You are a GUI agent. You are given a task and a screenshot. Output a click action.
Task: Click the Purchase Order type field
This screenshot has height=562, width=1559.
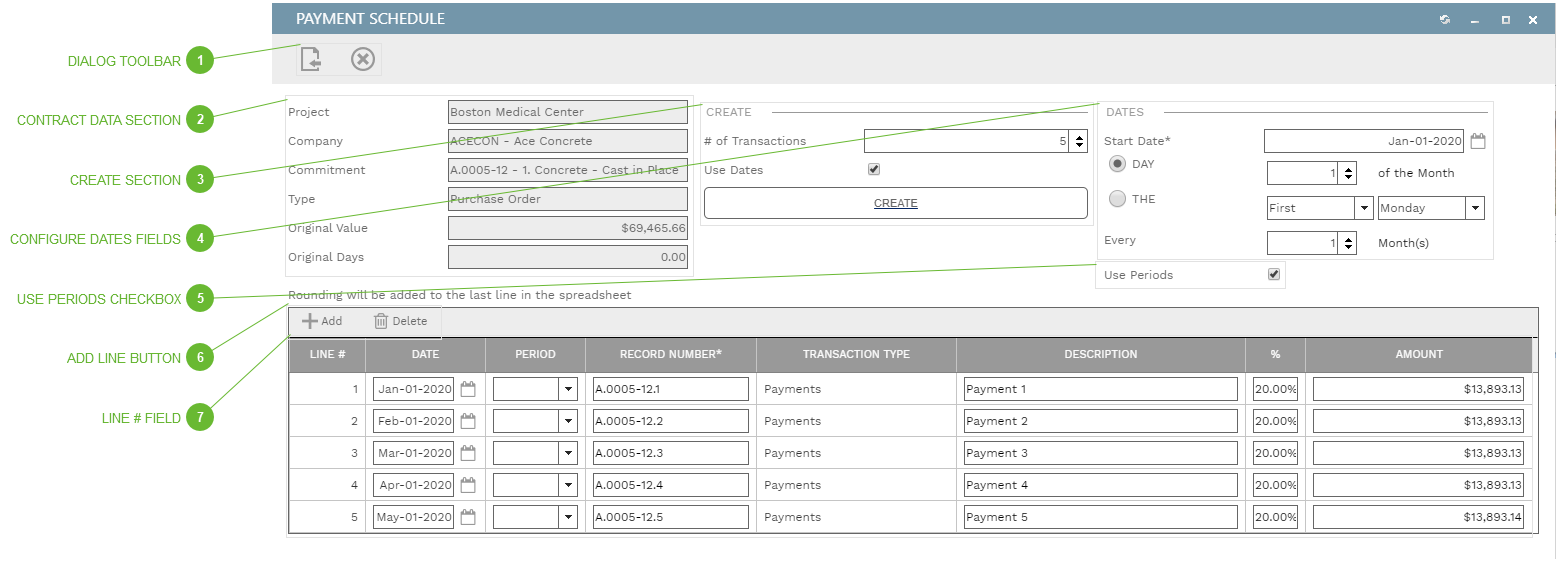tap(568, 199)
